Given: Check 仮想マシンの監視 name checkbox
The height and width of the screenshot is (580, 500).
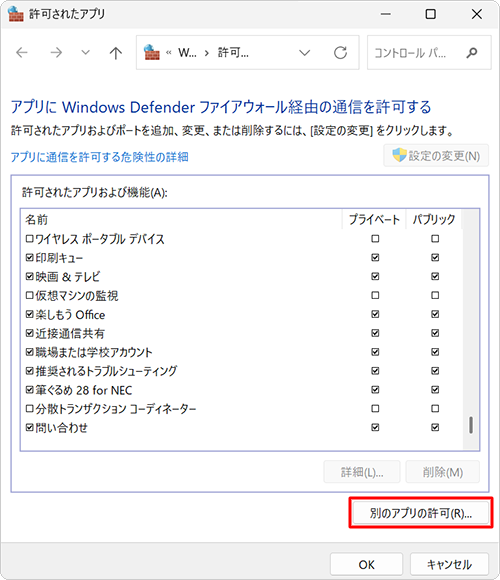Looking at the screenshot, I should [x=30, y=295].
